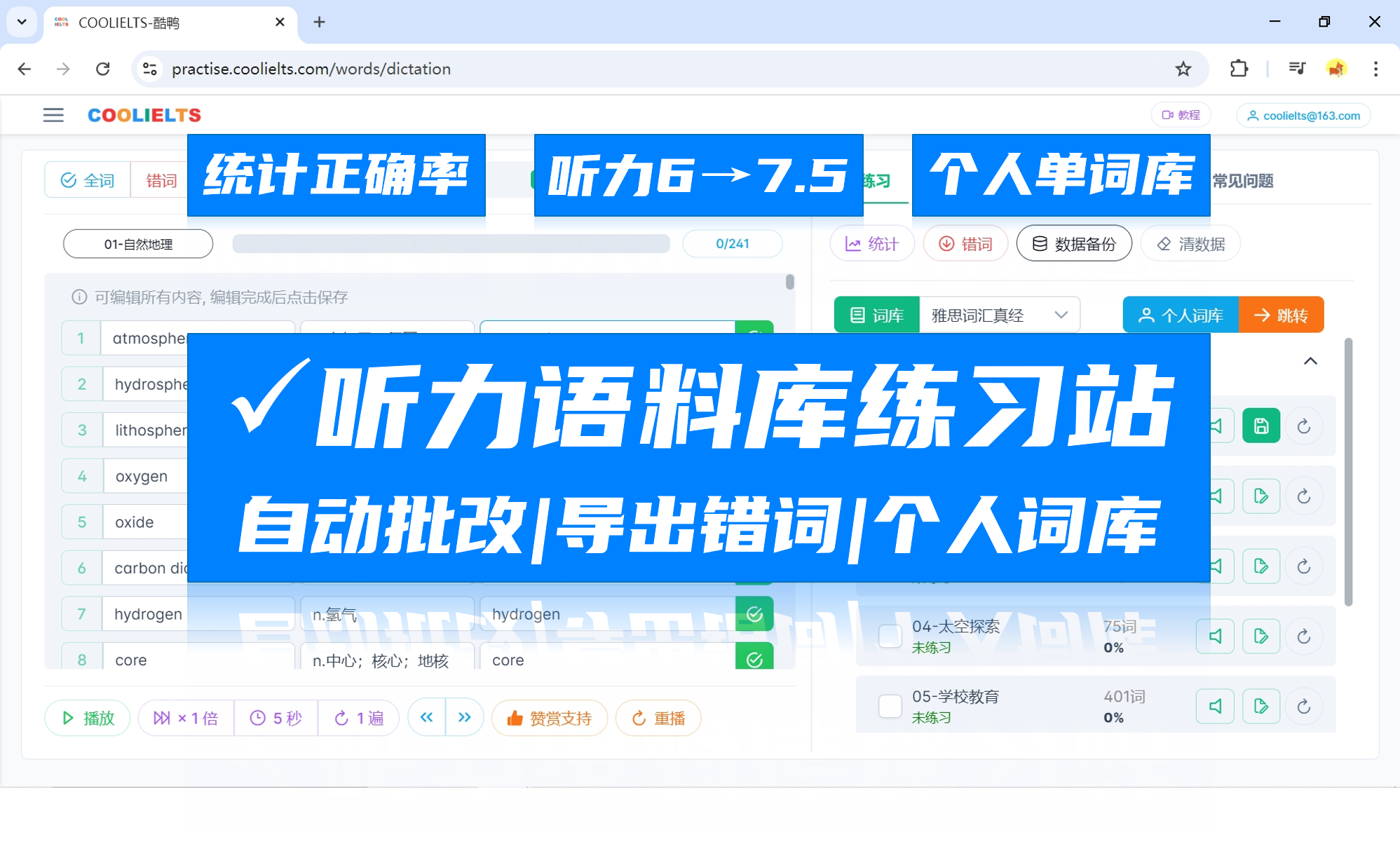This screenshot has width=1400, height=863.
Task: View site information icon in address bar
Action: tap(149, 69)
